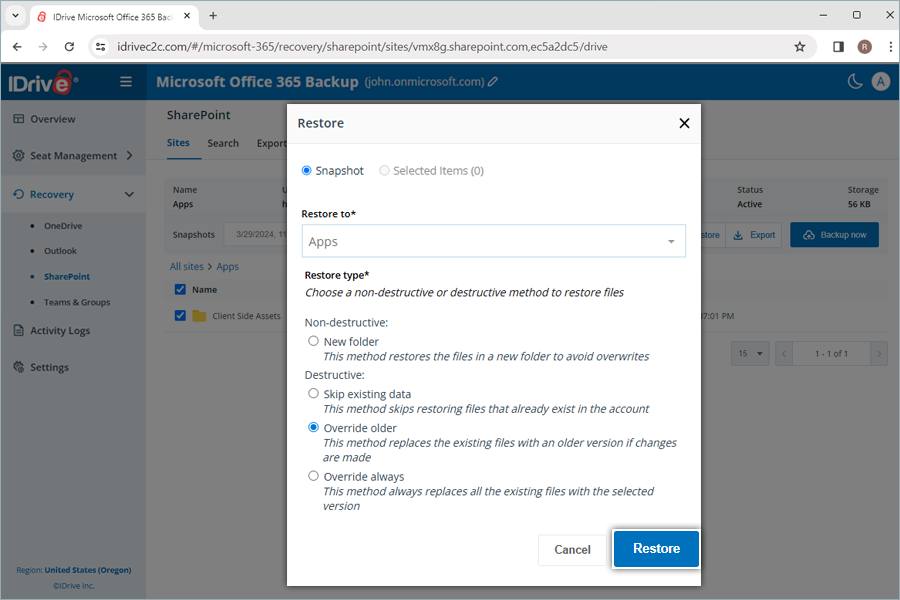Open the sidebar hamburger menu icon
The width and height of the screenshot is (900, 600).
pos(128,81)
